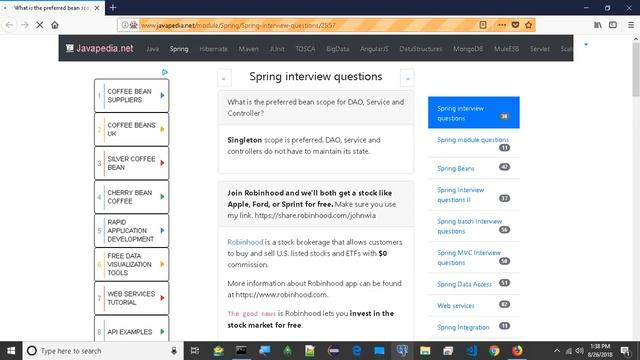Open Firefox from taskbar
This screenshot has height=360, width=640.
(517, 351)
